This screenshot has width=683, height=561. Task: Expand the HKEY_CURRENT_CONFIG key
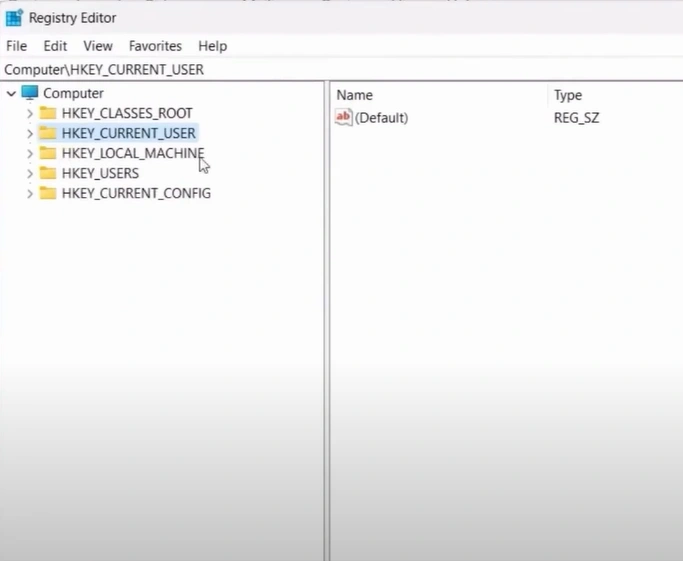click(x=30, y=194)
